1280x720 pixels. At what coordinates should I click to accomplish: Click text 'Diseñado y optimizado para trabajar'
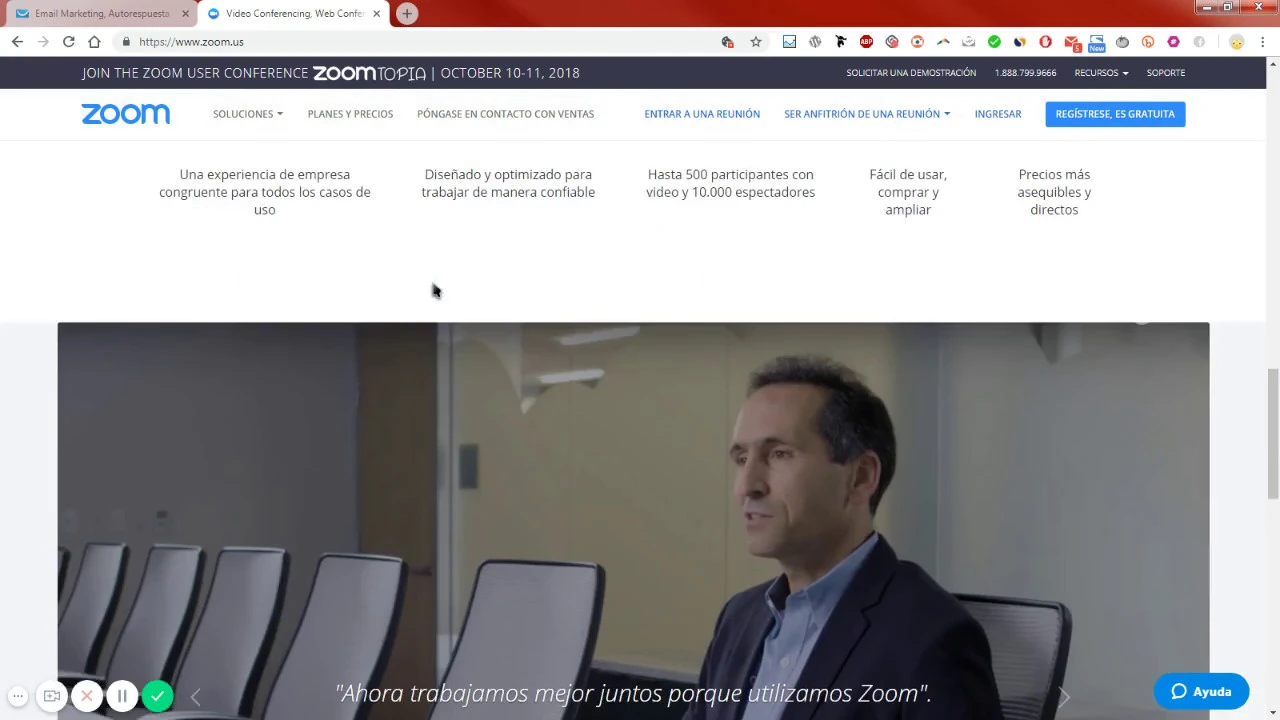coord(508,183)
